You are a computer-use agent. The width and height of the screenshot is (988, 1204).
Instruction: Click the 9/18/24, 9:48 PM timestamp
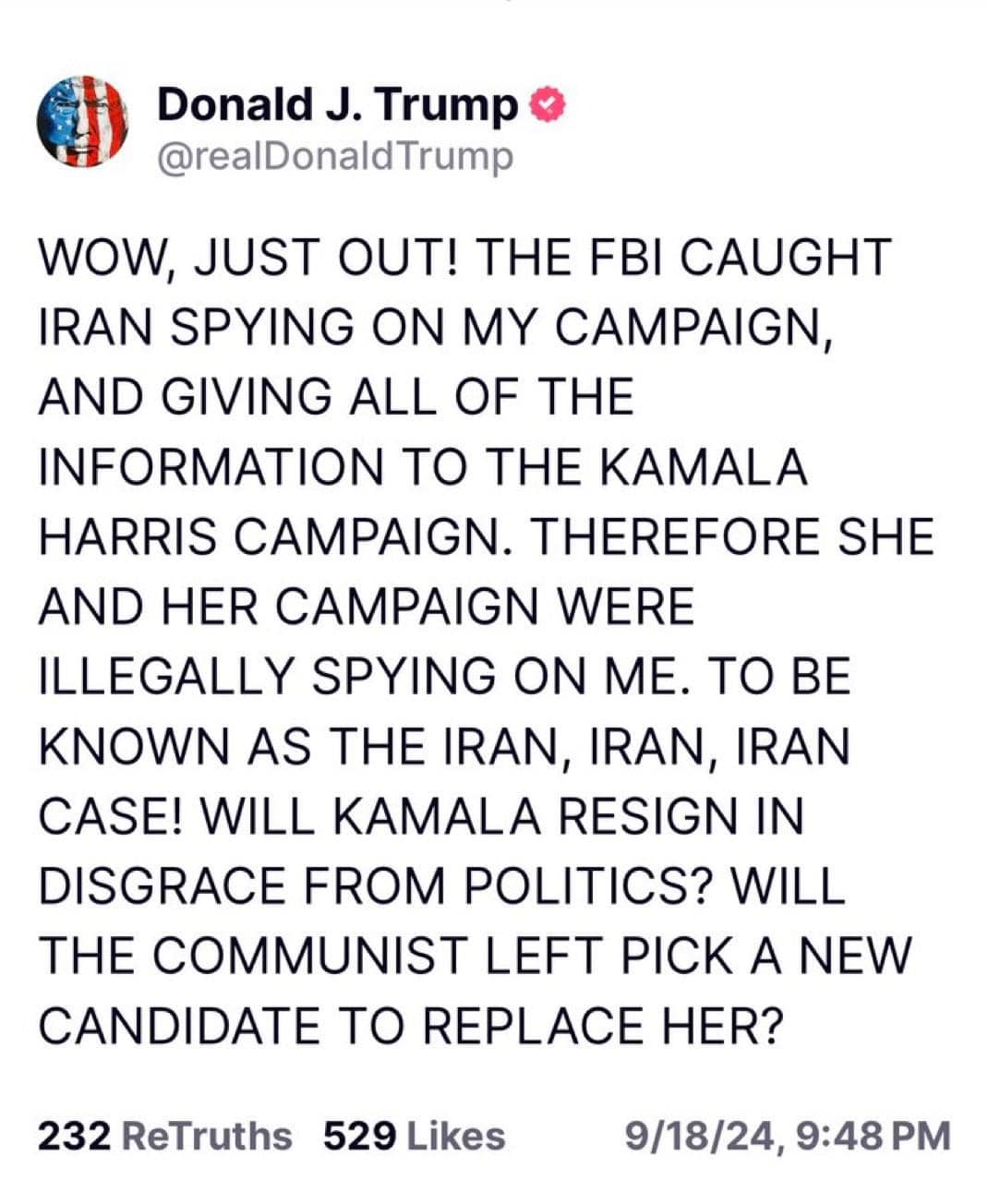click(x=788, y=1136)
